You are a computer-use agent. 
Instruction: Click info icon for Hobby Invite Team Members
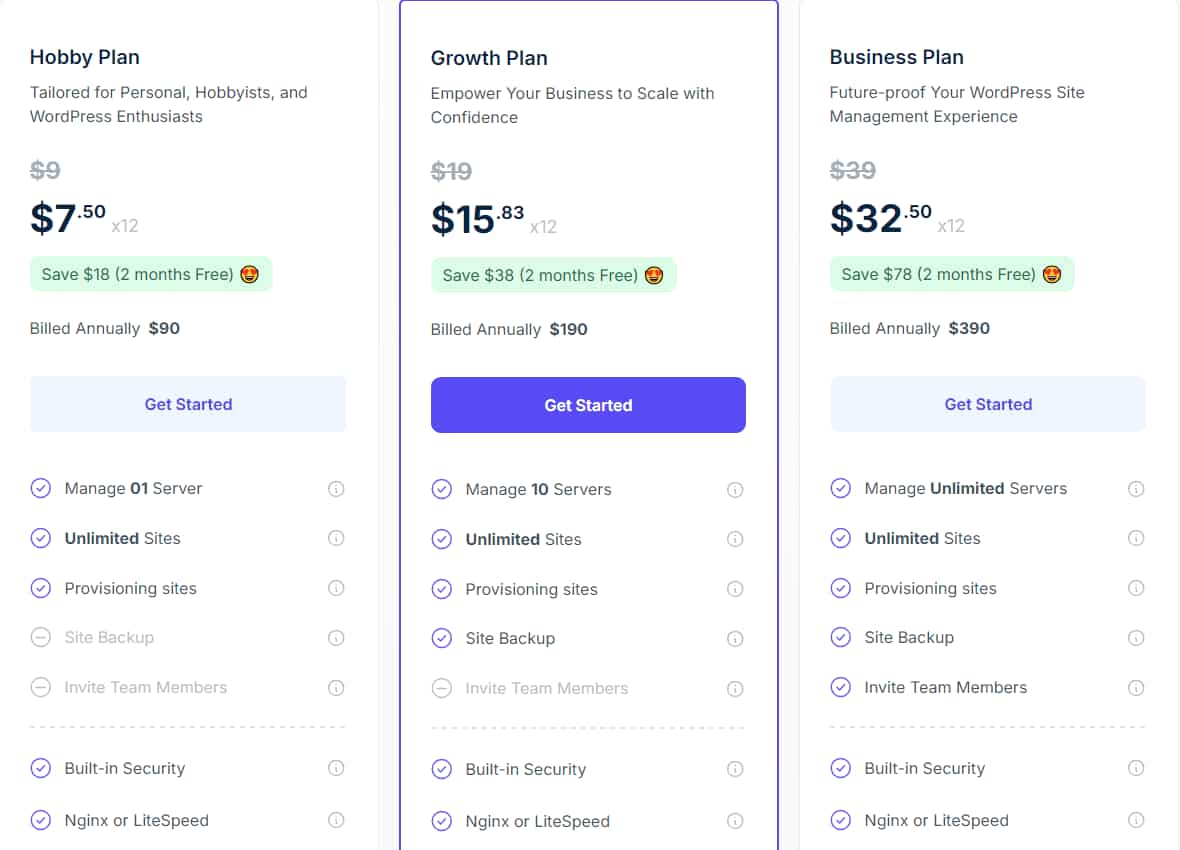pyautogui.click(x=336, y=688)
